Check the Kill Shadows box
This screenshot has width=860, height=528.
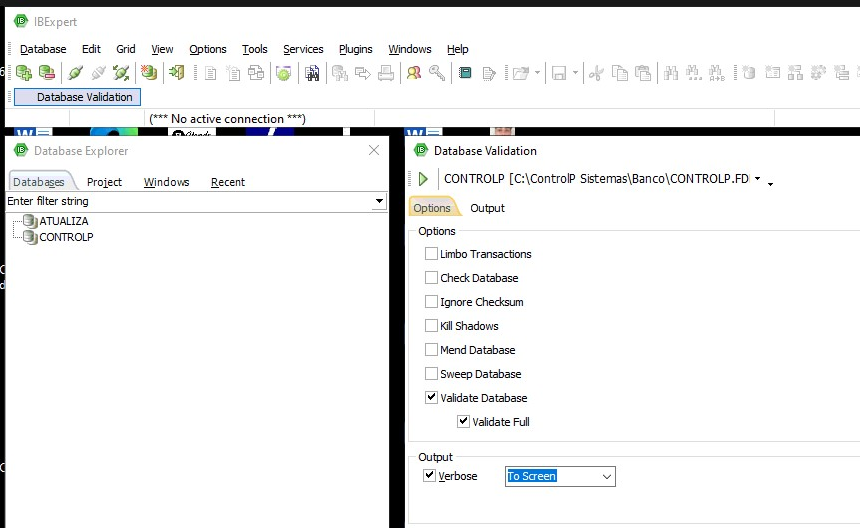[431, 326]
